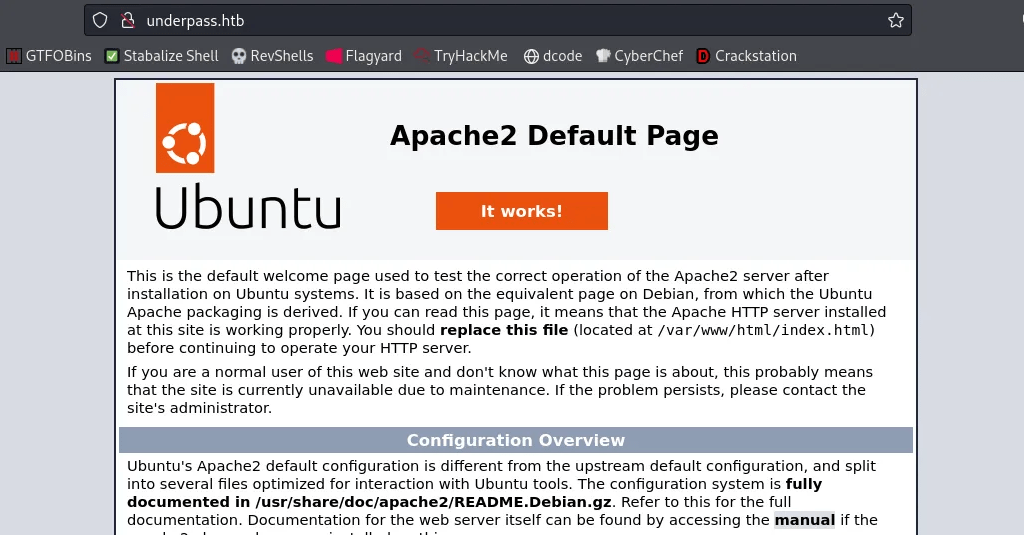Follow the "manual" documentation link
Viewport: 1024px width, 535px height.
point(804,519)
